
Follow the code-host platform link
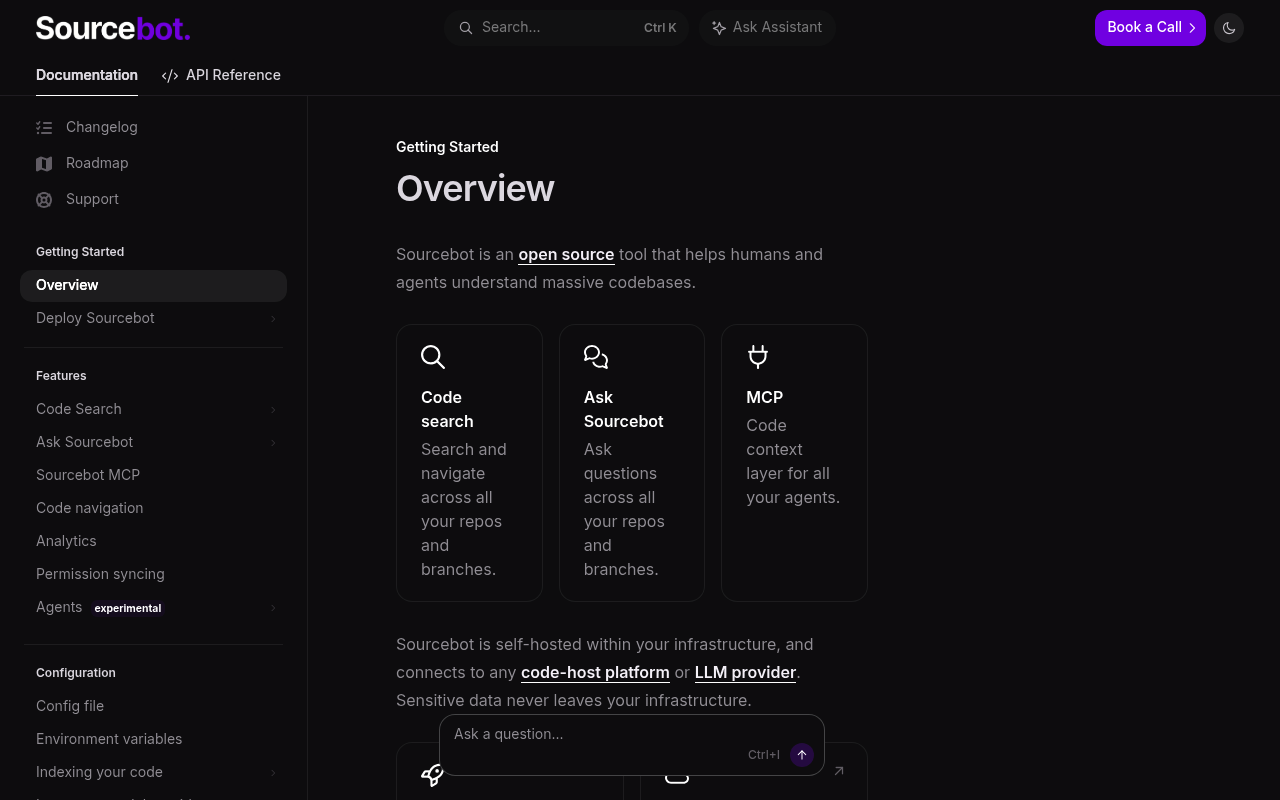pyautogui.click(x=595, y=673)
